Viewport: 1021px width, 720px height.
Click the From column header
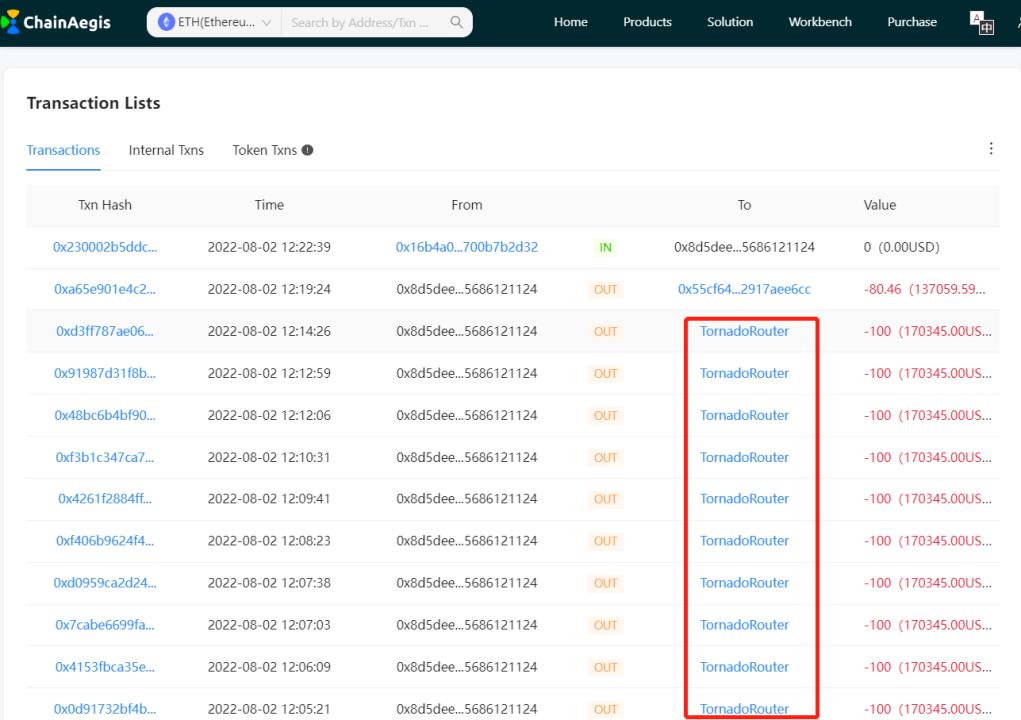tap(467, 205)
